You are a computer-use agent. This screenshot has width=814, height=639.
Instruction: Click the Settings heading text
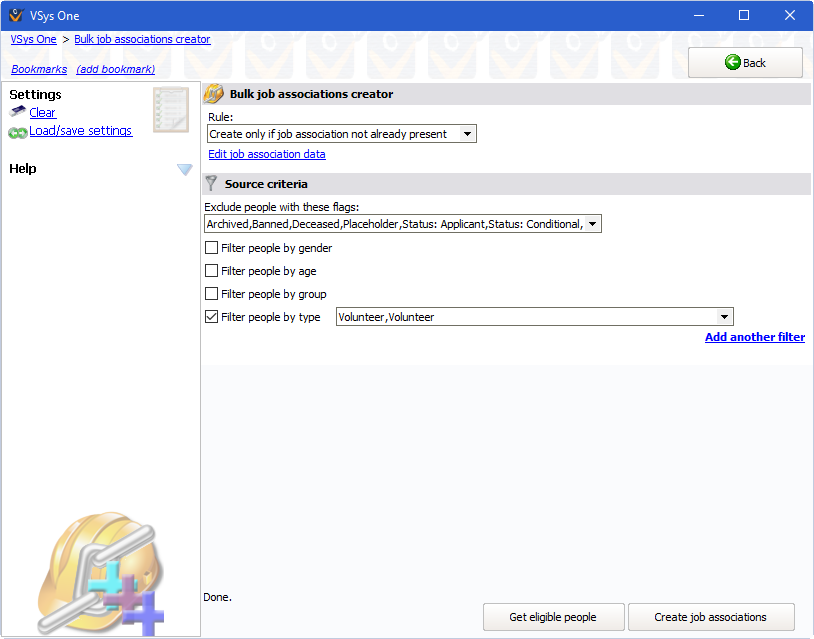(35, 94)
